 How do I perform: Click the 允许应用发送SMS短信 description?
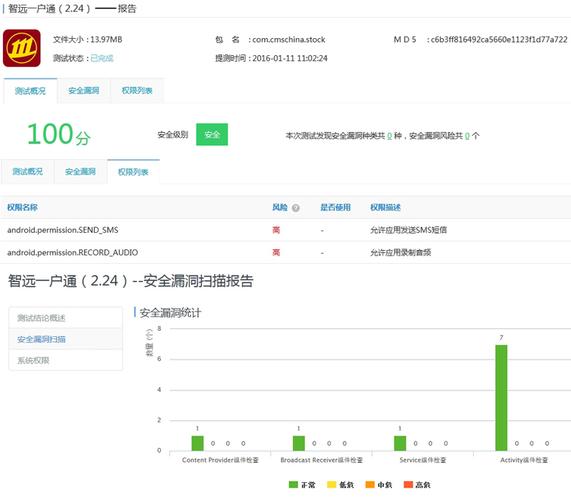coord(409,230)
